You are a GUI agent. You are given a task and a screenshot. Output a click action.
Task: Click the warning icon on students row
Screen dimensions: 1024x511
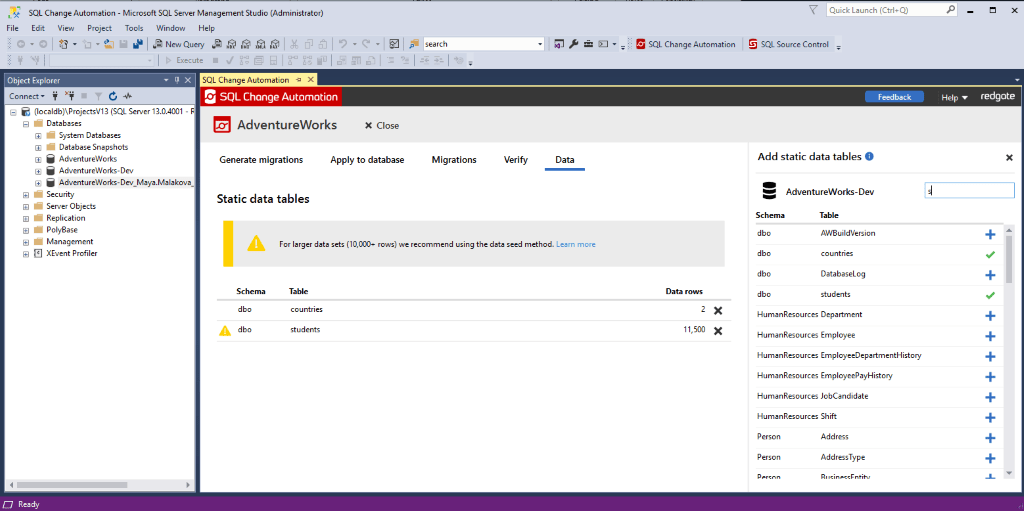pos(225,330)
